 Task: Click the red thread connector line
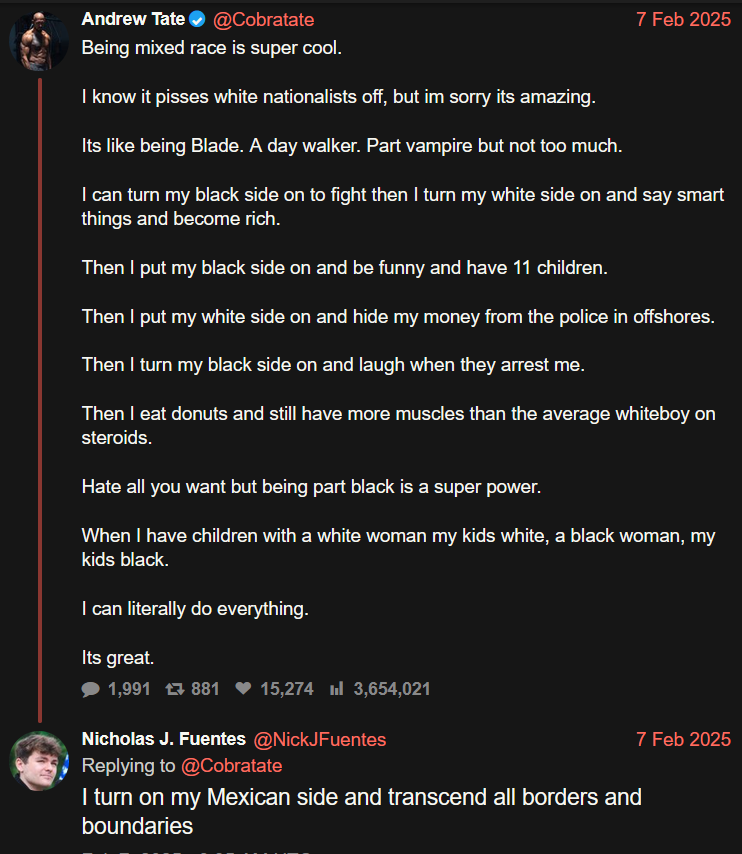[40, 400]
